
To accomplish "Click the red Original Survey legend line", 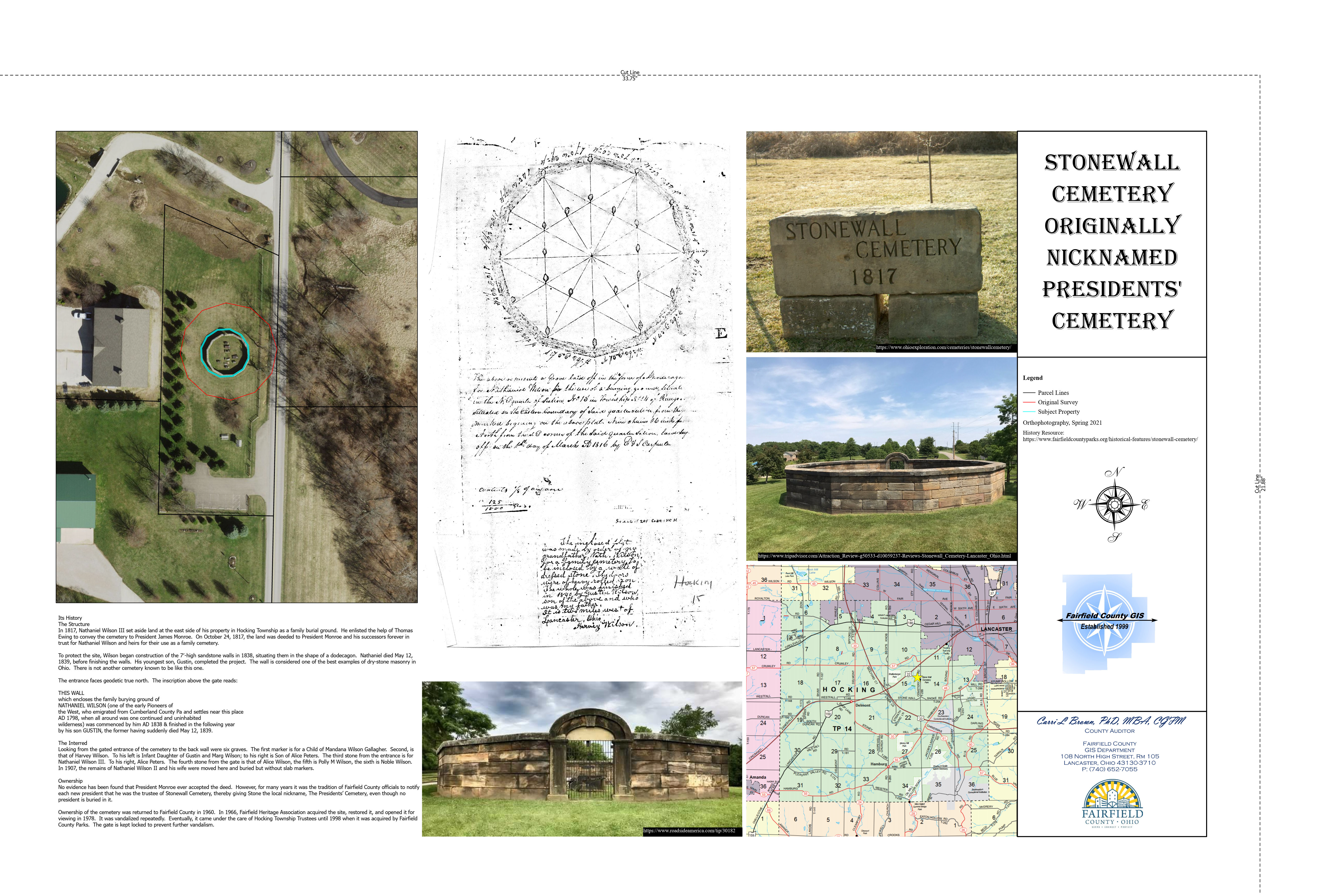I will (1029, 402).
